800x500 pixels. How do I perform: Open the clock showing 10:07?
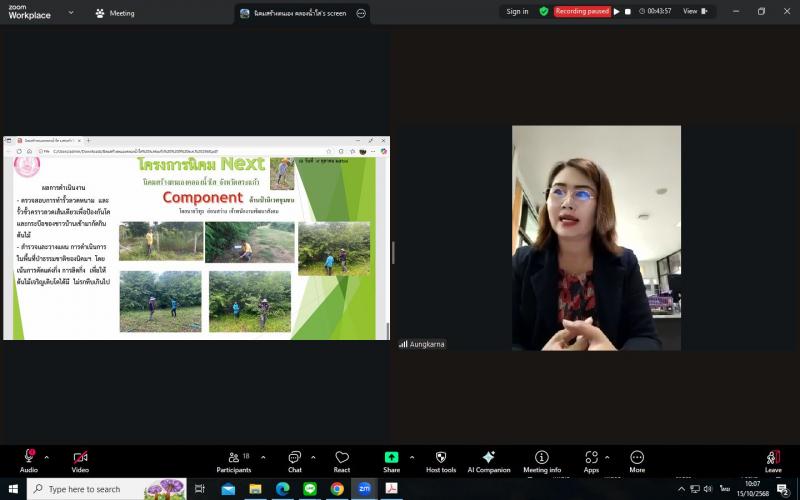pos(753,489)
